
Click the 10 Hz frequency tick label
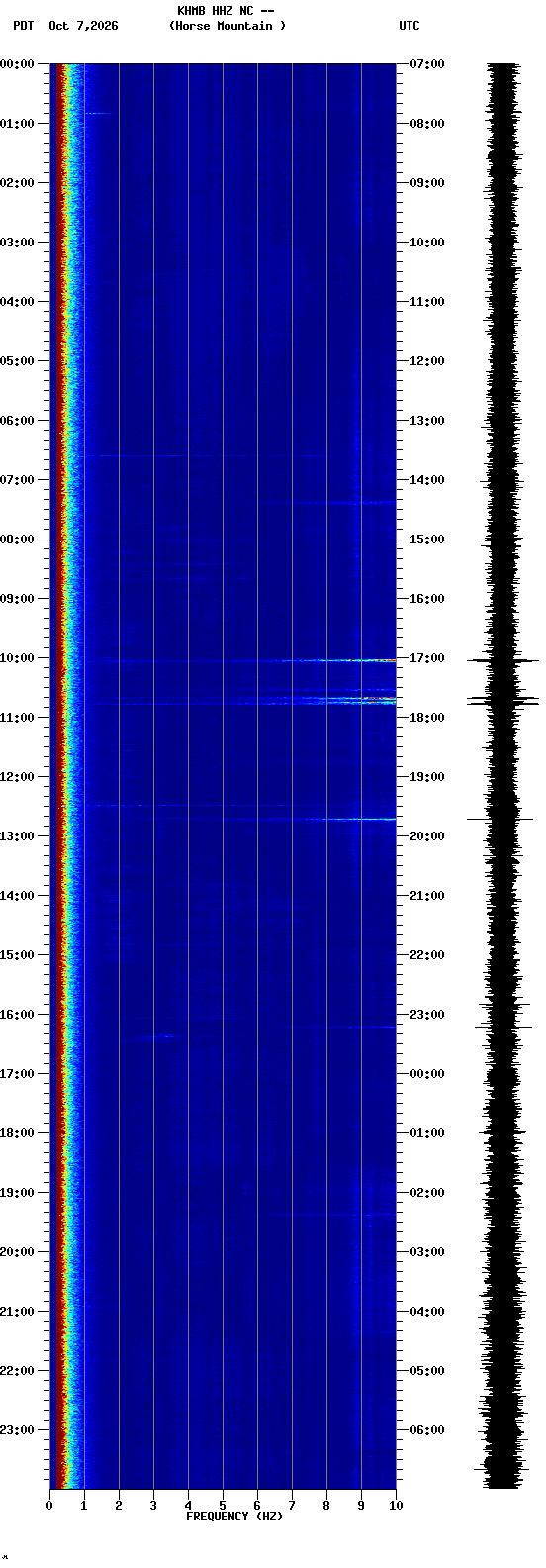[x=396, y=1506]
